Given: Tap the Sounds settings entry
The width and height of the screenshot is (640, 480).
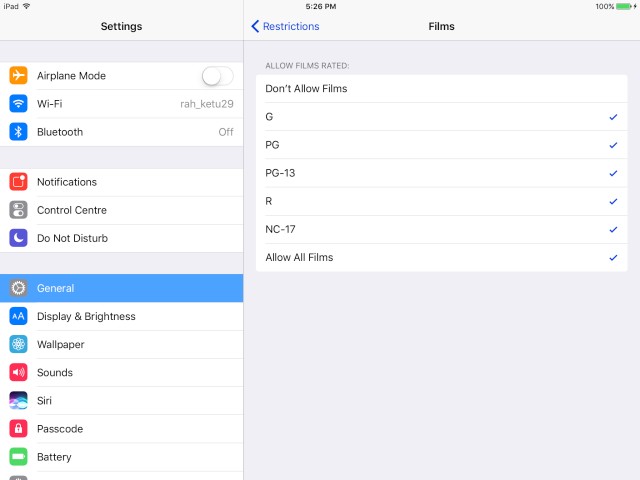Looking at the screenshot, I should [x=122, y=373].
